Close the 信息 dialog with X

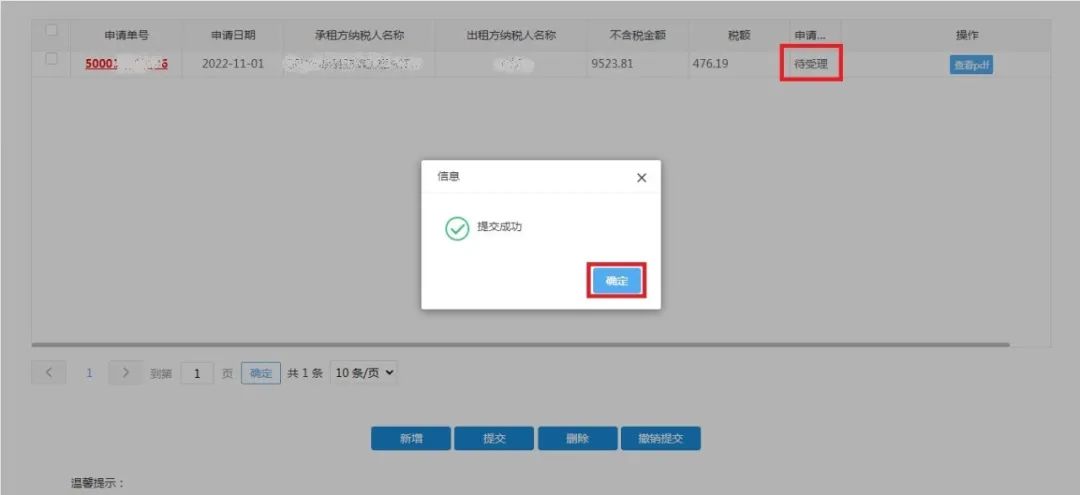(641, 178)
